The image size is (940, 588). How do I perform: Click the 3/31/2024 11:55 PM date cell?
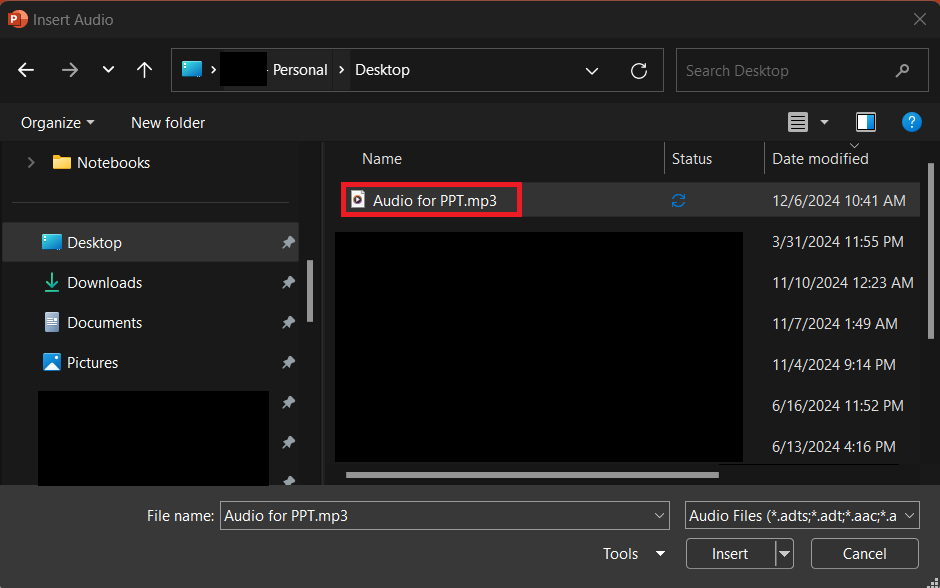pyautogui.click(x=837, y=242)
